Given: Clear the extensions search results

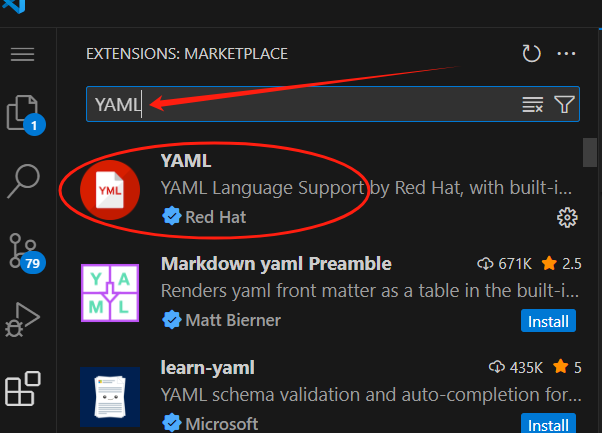Looking at the screenshot, I should click(x=532, y=104).
